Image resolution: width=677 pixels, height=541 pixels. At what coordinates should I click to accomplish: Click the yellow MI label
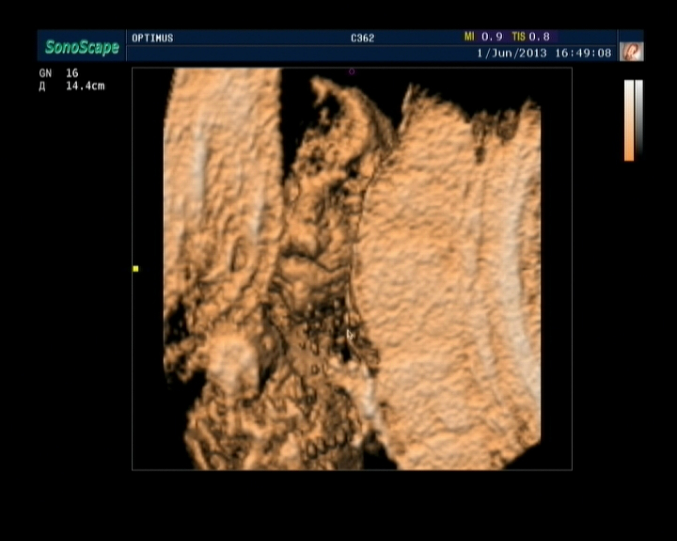point(469,37)
